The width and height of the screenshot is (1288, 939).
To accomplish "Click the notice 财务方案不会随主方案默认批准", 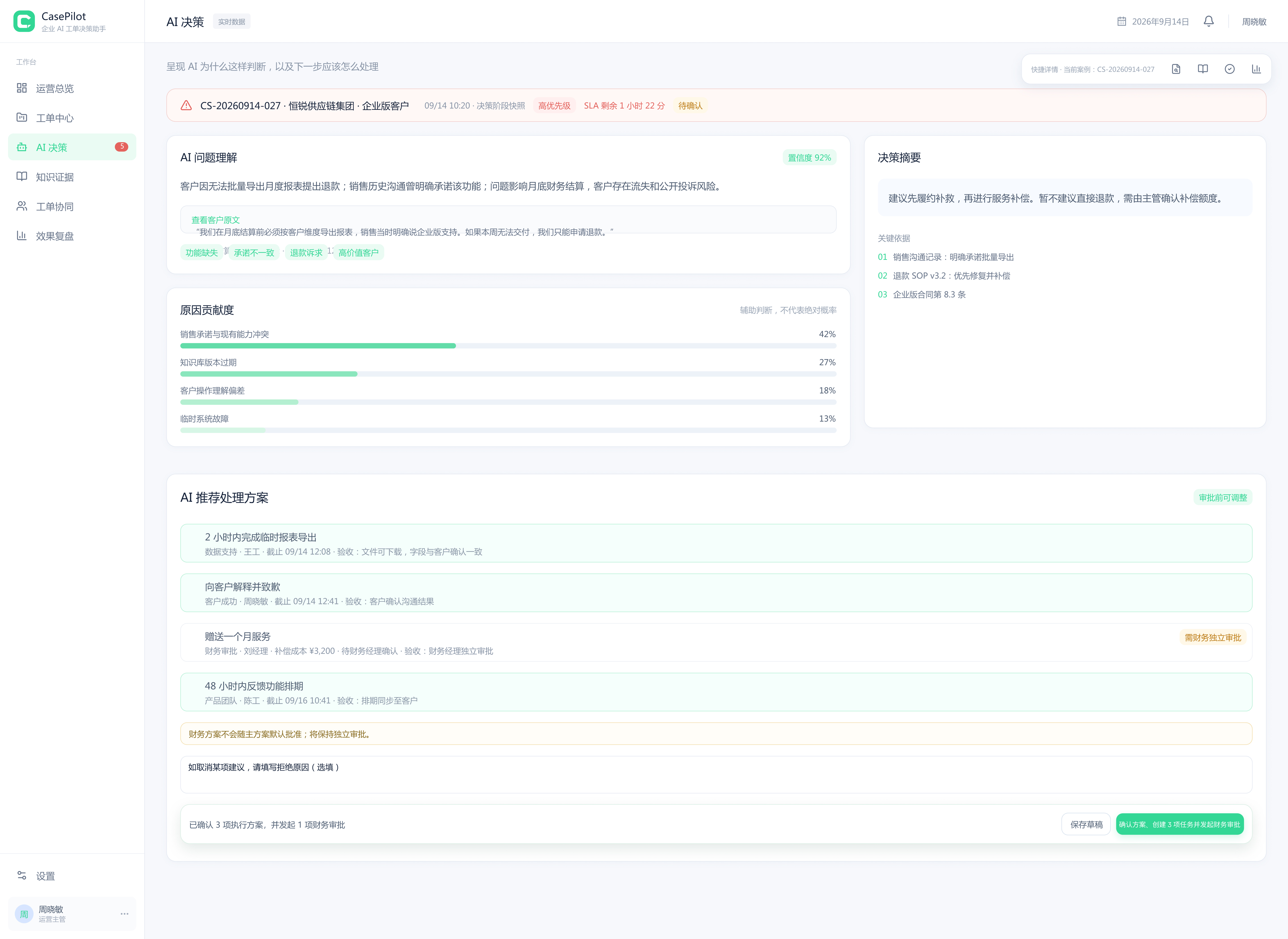I will (x=716, y=734).
